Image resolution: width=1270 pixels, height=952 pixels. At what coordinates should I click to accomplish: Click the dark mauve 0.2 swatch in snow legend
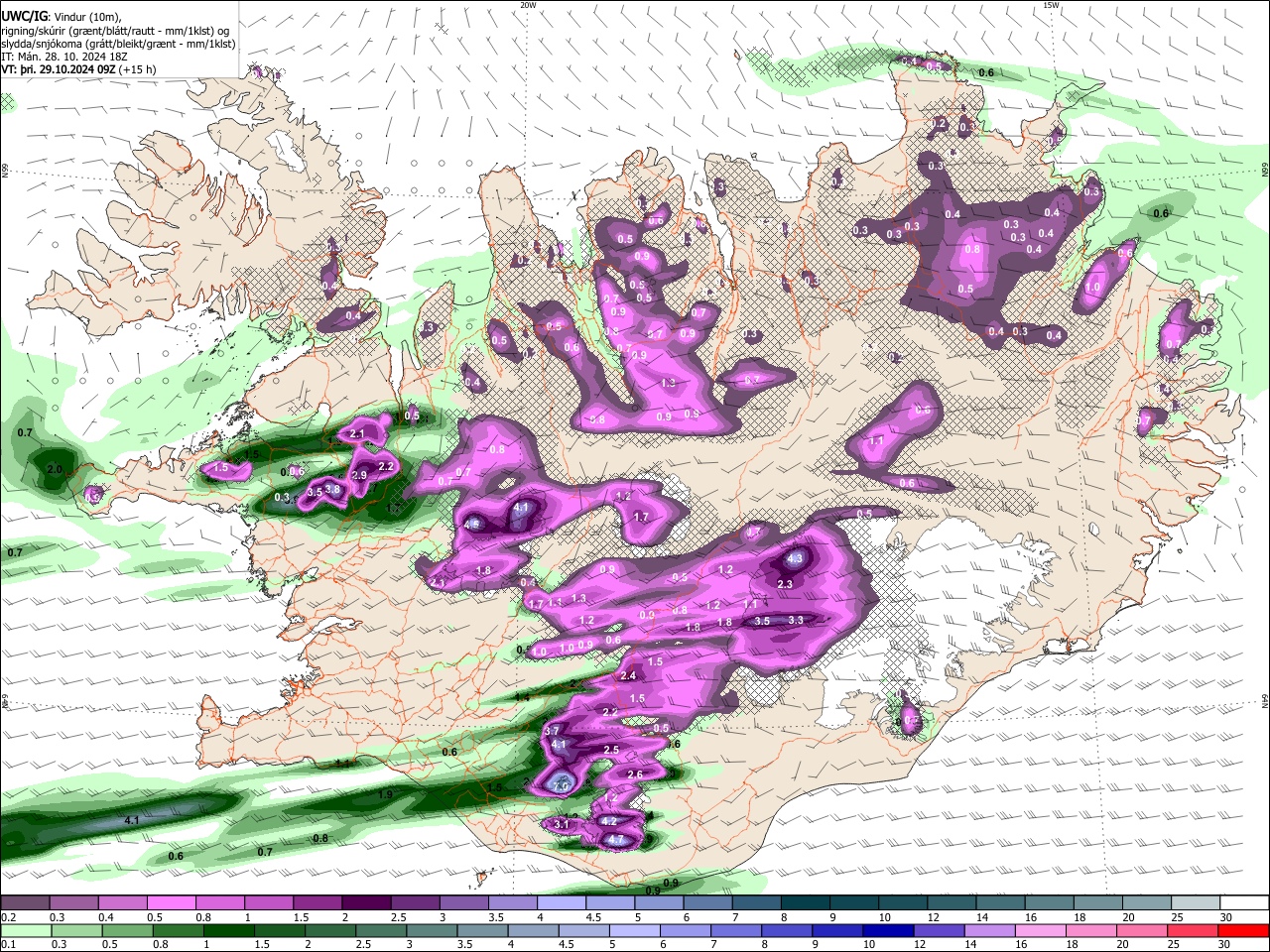[25, 902]
